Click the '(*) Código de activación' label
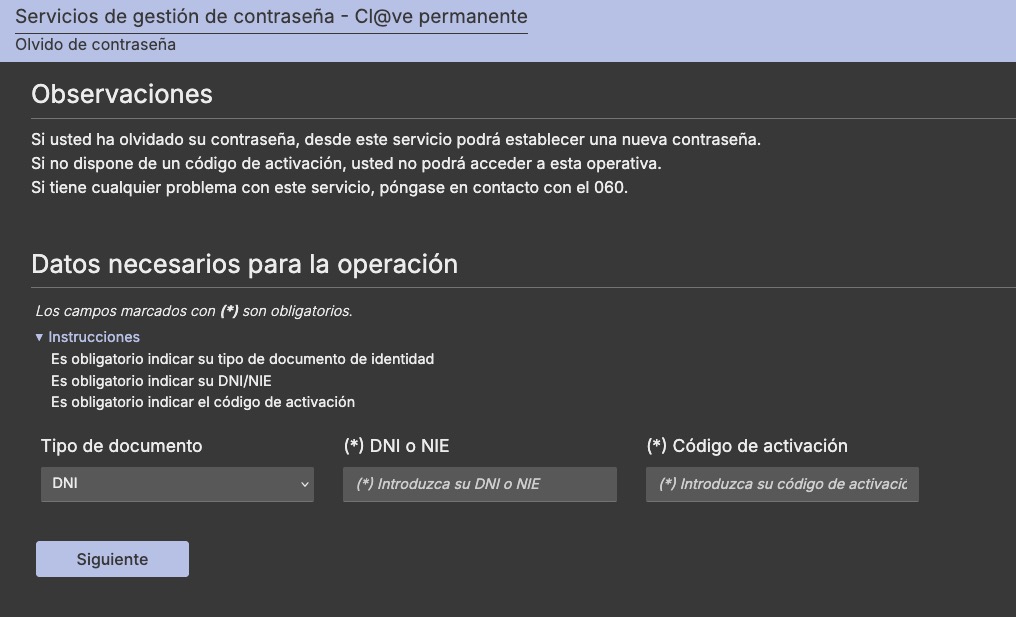 point(747,446)
